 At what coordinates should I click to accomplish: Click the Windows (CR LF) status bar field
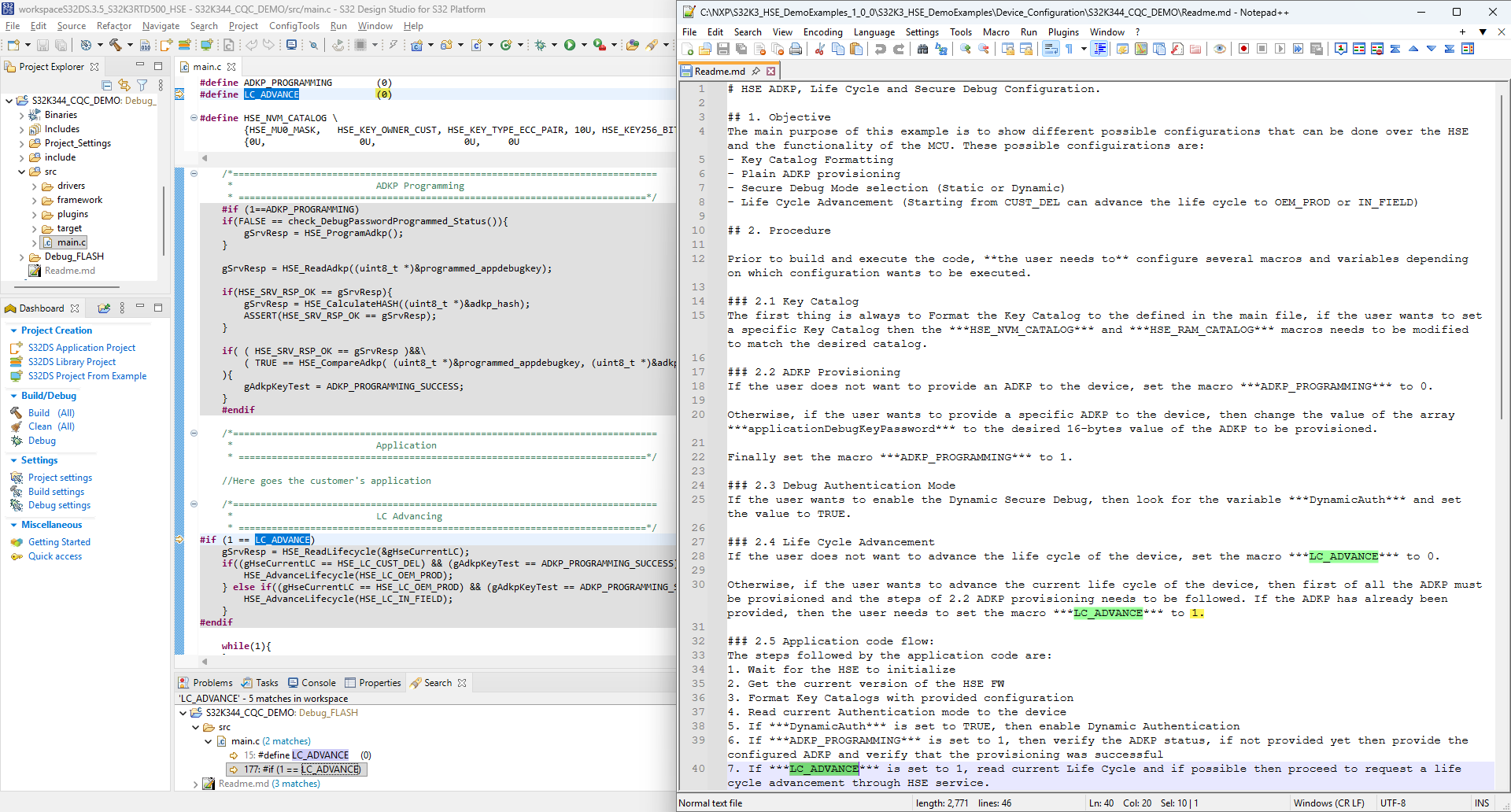1328,803
